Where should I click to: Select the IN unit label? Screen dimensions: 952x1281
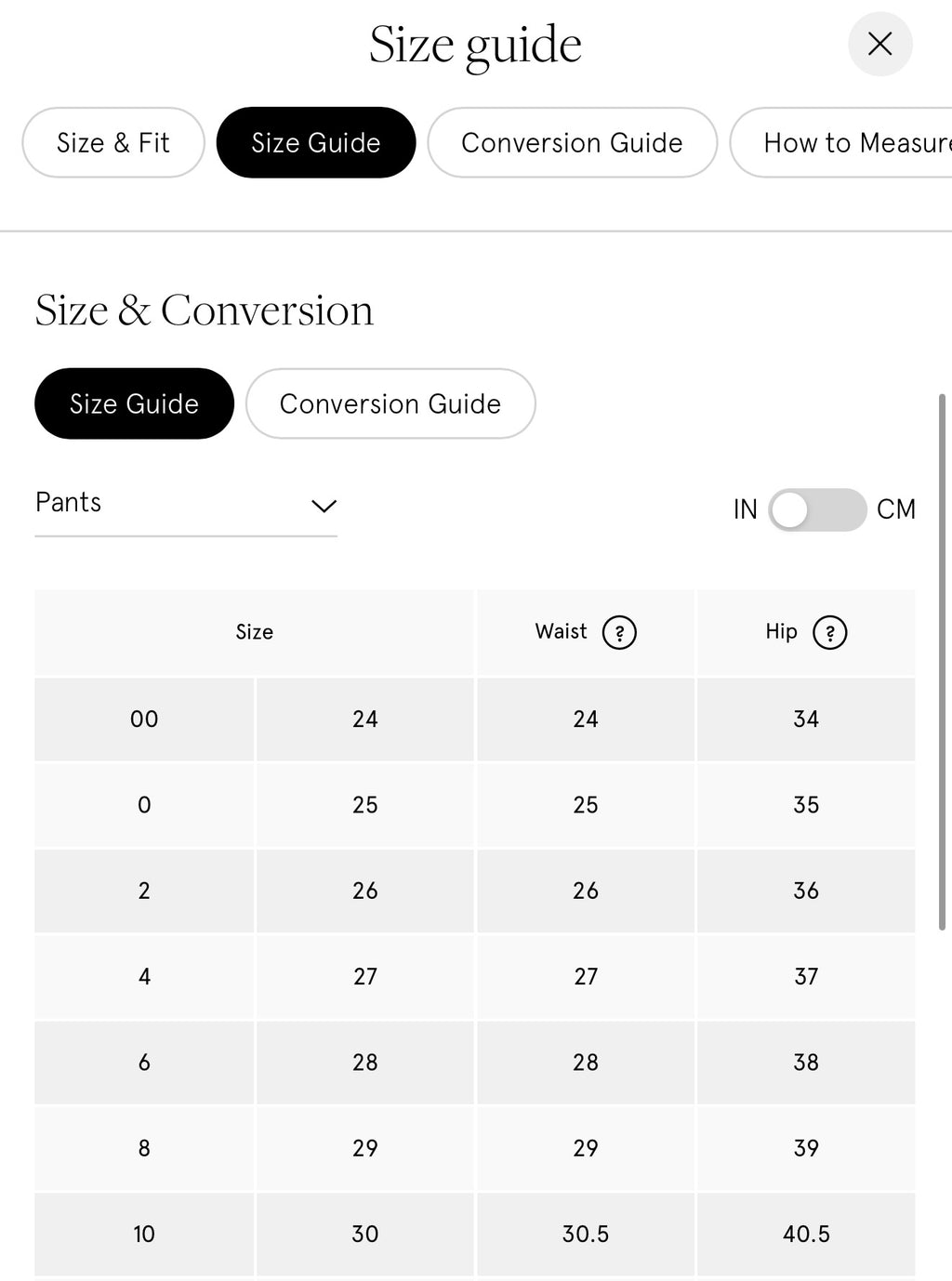pyautogui.click(x=746, y=509)
